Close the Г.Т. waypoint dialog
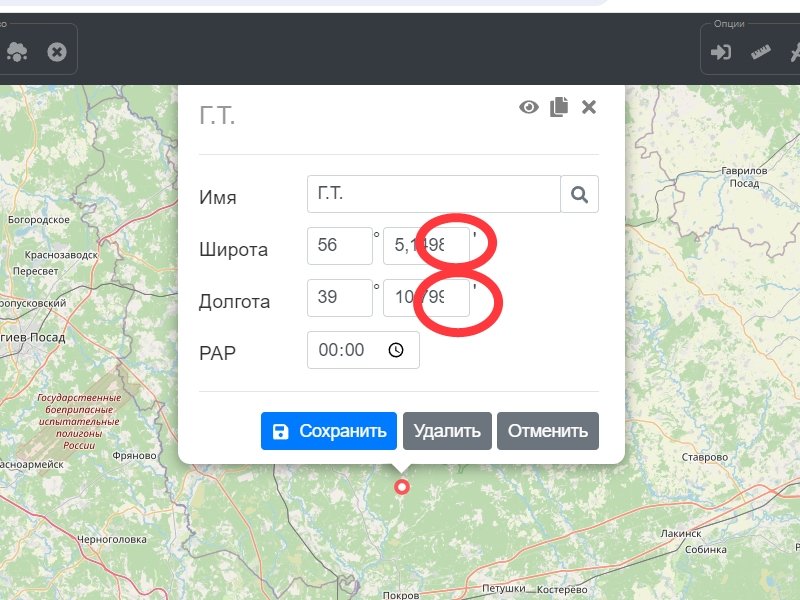 [589, 107]
